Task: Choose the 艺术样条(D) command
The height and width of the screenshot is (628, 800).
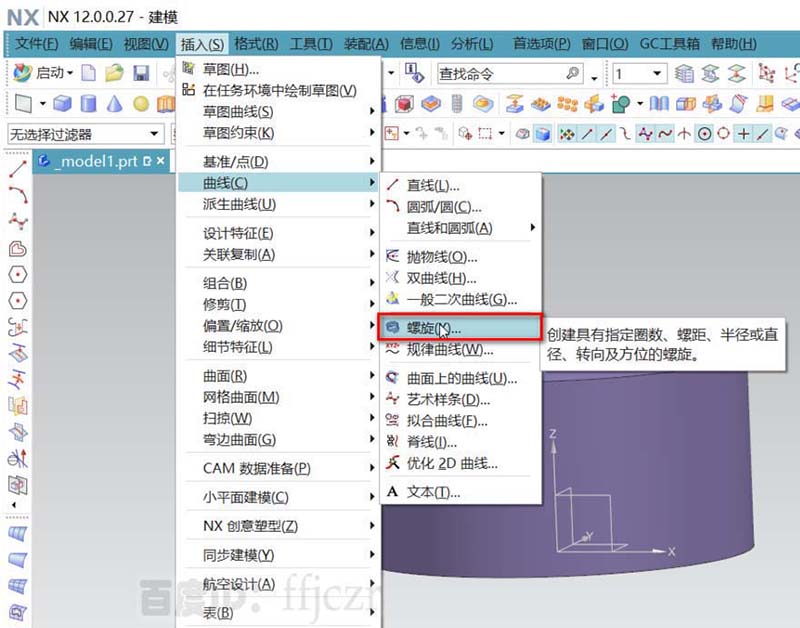Action: [447, 400]
